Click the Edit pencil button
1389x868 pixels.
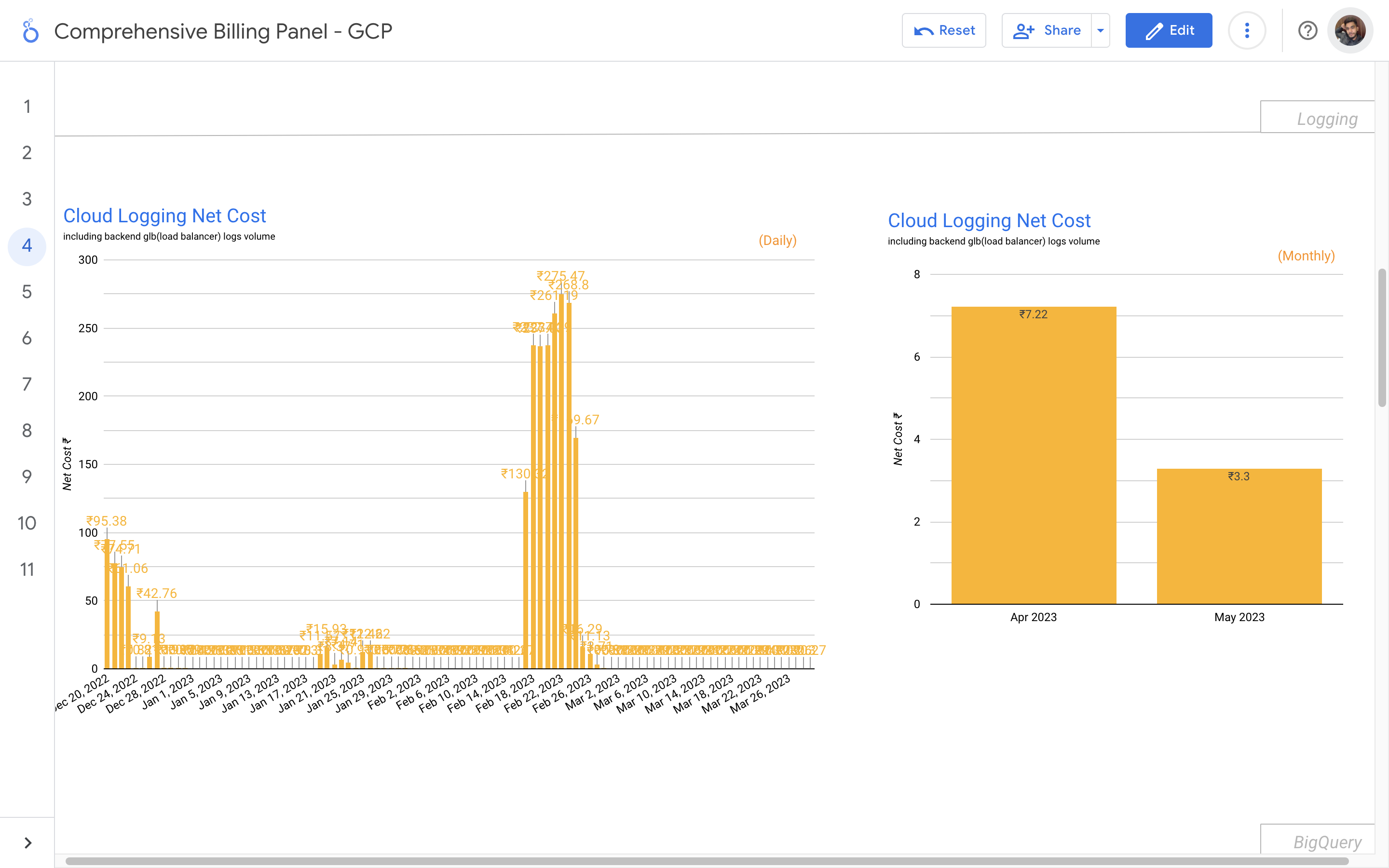pos(1169,30)
